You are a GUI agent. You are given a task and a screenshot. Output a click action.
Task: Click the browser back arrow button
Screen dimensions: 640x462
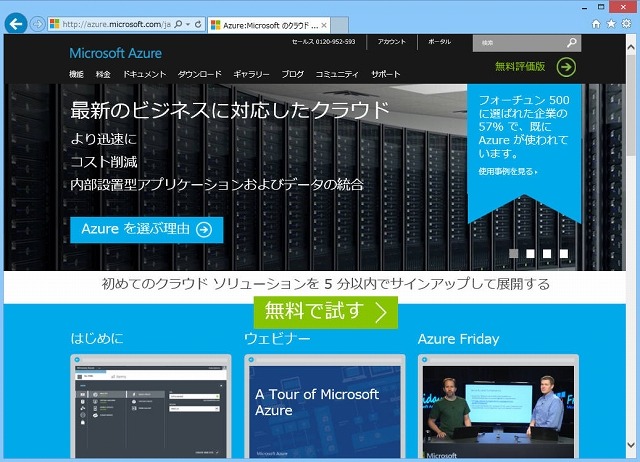pyautogui.click(x=15, y=24)
